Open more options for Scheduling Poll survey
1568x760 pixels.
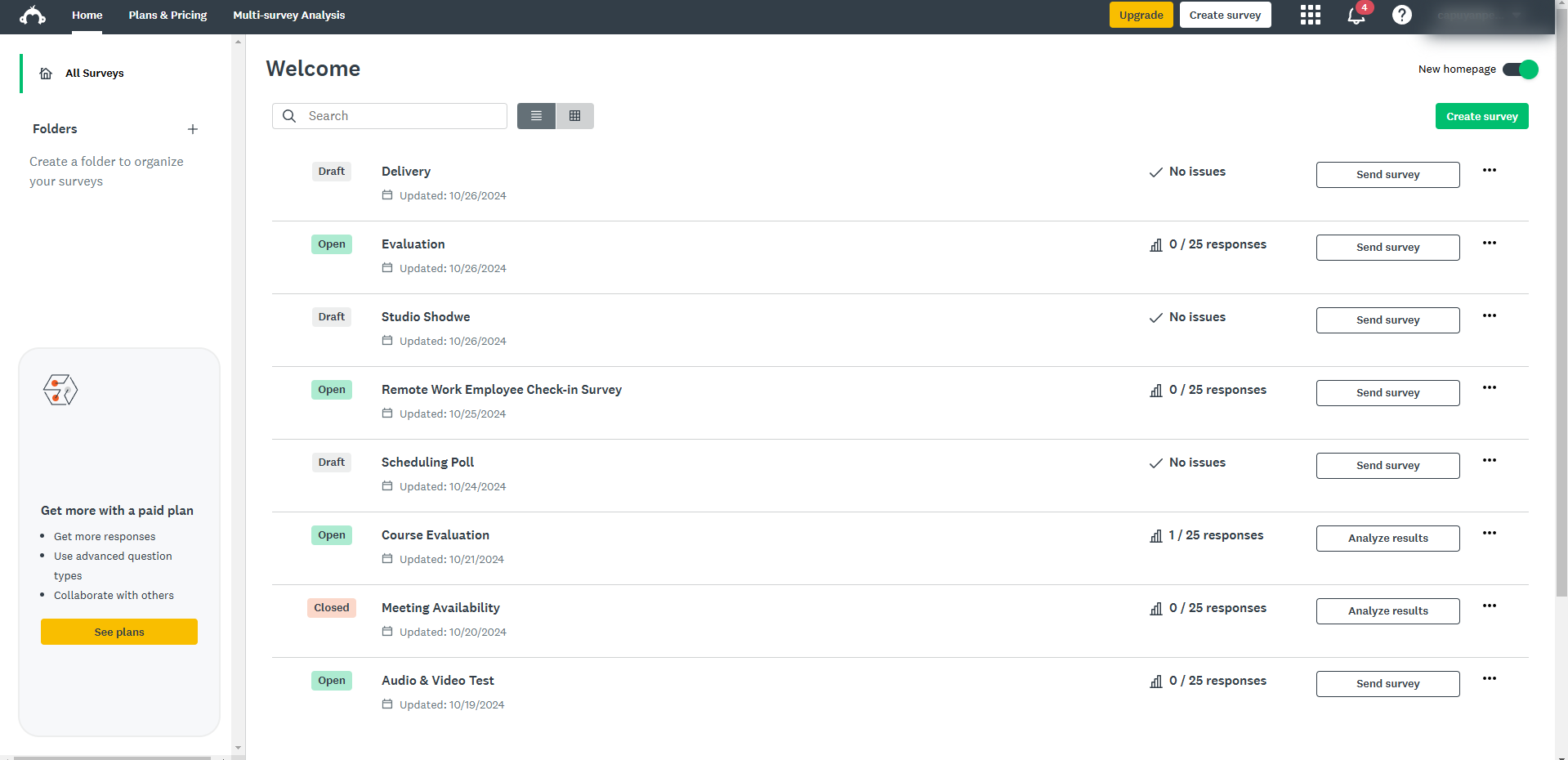[1489, 461]
